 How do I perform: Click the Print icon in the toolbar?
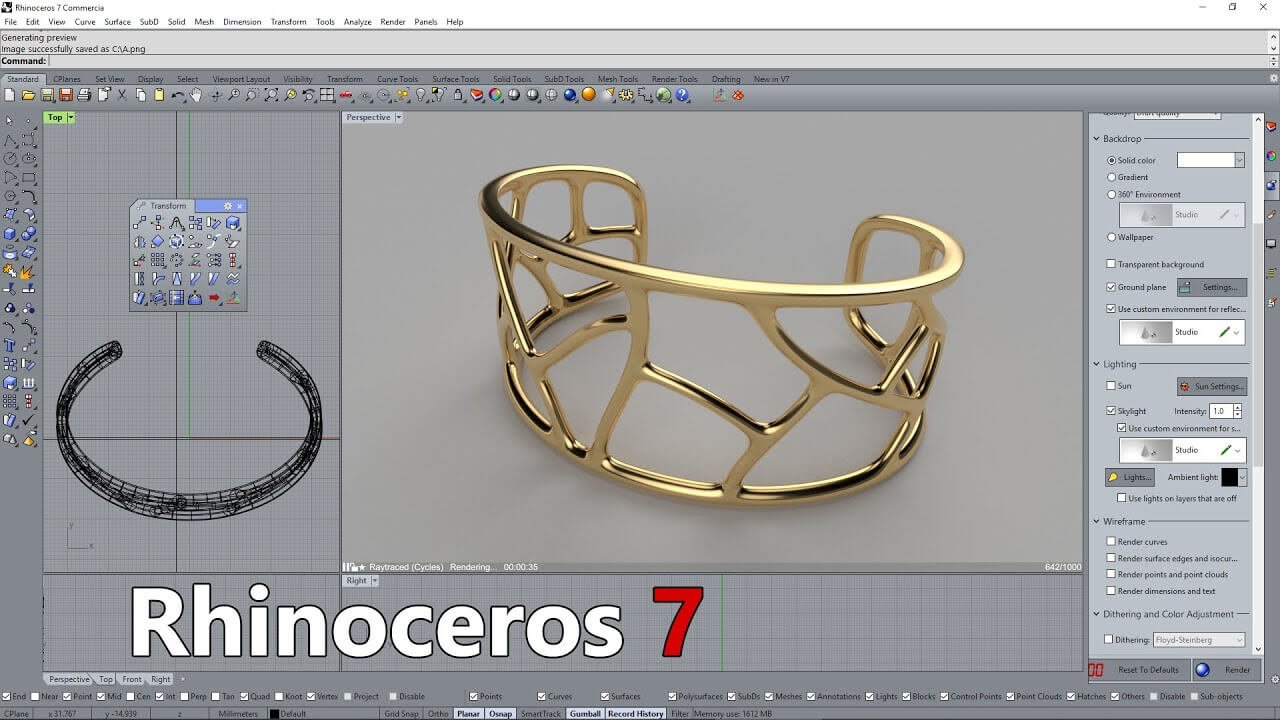[x=84, y=95]
